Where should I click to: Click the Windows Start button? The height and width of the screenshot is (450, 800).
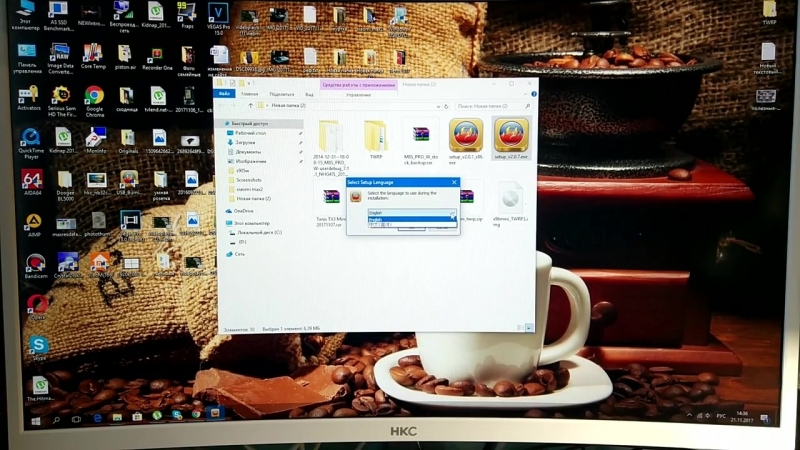[x=36, y=422]
